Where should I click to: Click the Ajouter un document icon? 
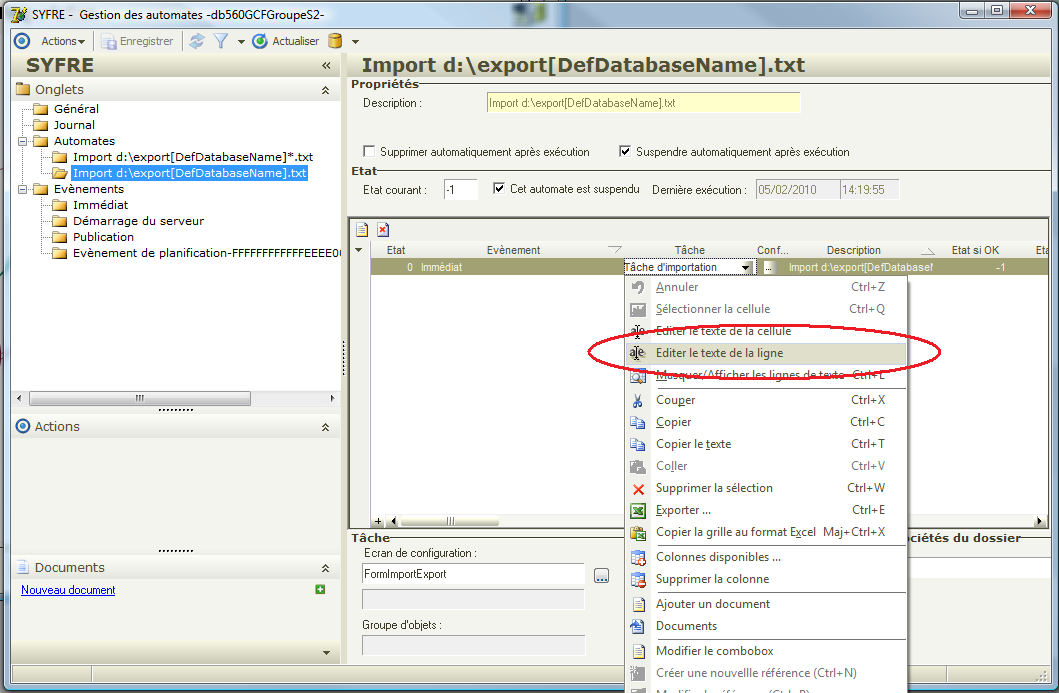pyautogui.click(x=638, y=605)
